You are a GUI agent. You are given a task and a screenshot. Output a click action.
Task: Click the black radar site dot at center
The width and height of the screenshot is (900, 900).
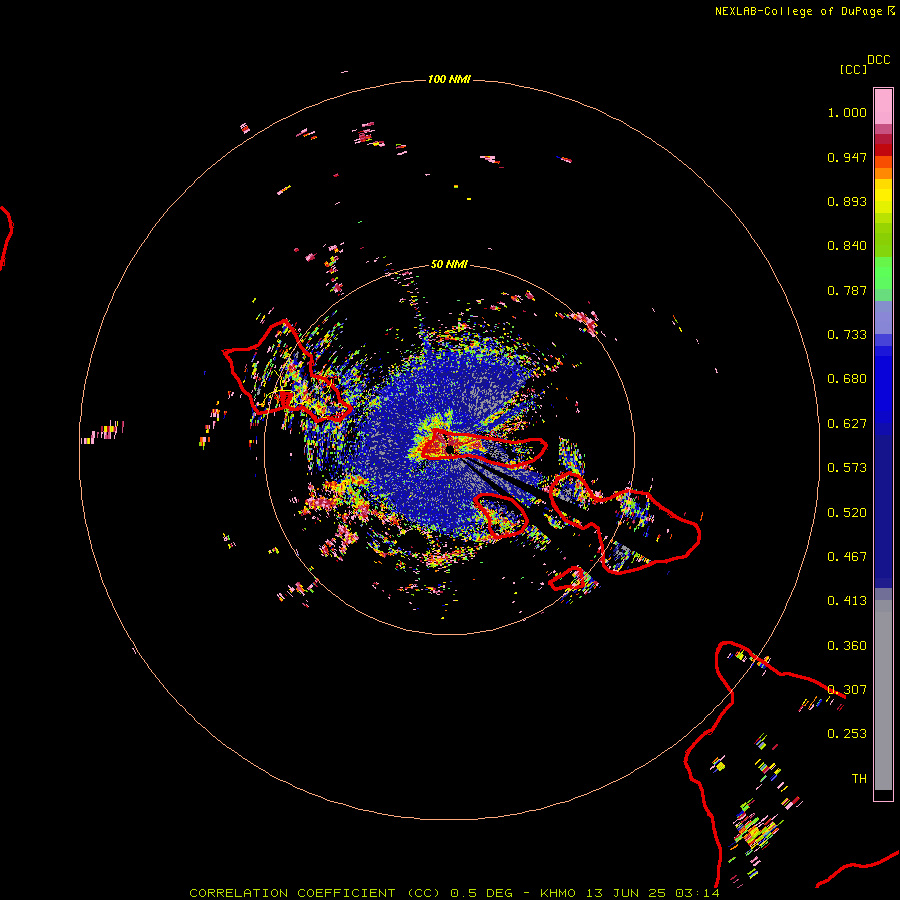point(450,449)
